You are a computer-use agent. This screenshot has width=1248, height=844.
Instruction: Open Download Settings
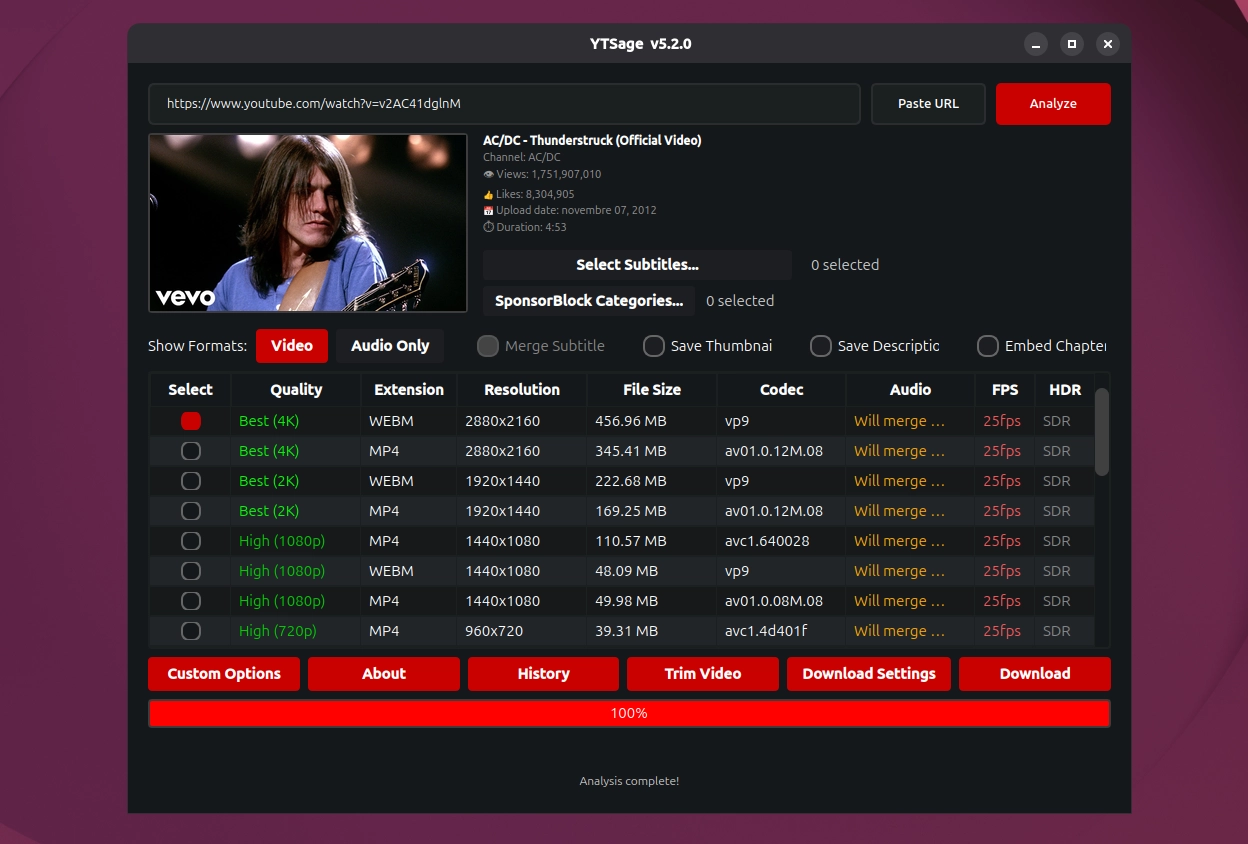coord(869,674)
